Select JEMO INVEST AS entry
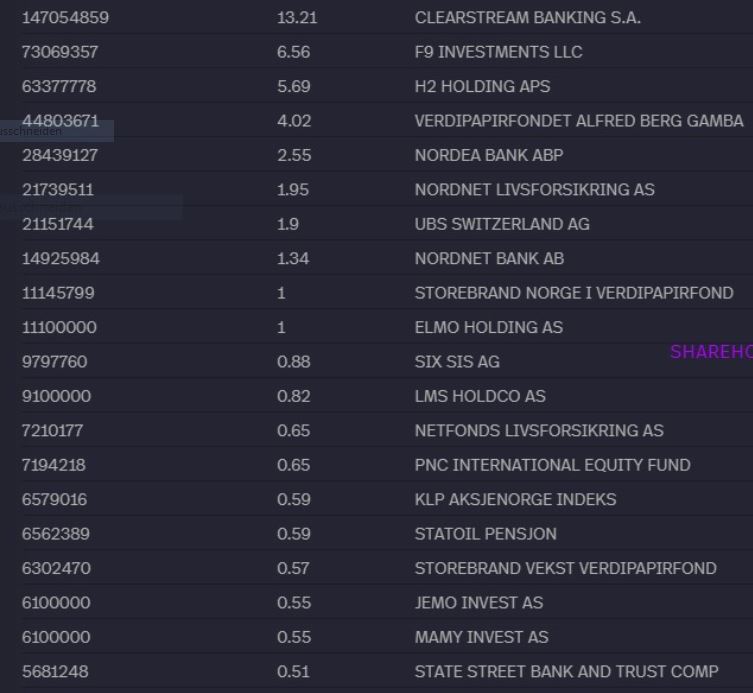Screen dimensions: 753x693 [x=479, y=603]
